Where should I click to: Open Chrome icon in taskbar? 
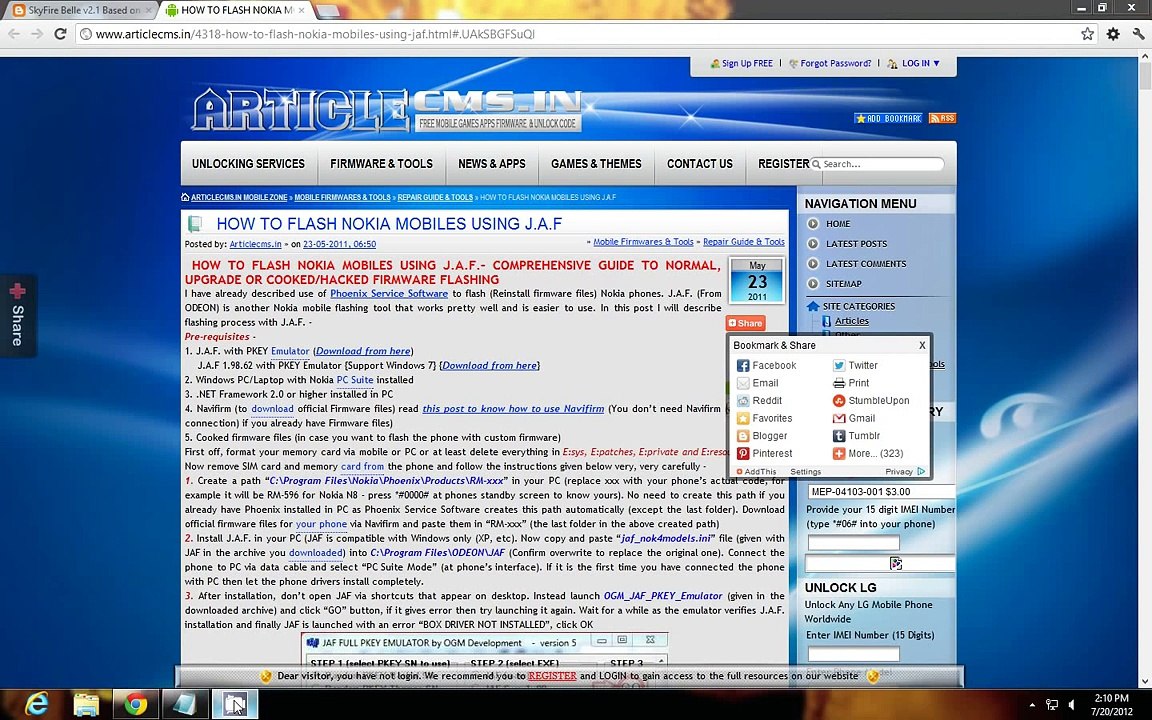135,705
